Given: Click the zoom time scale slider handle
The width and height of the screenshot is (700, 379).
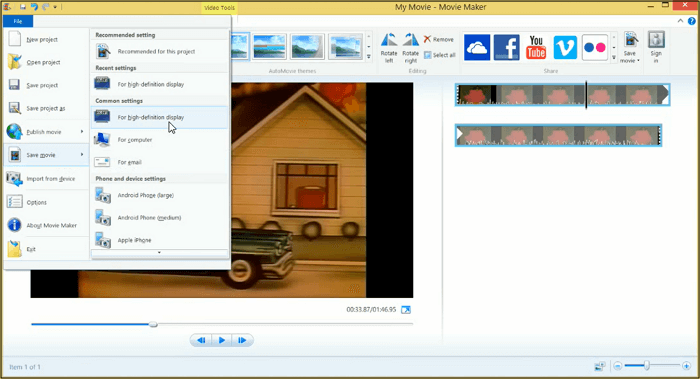Looking at the screenshot, I should 646,366.
